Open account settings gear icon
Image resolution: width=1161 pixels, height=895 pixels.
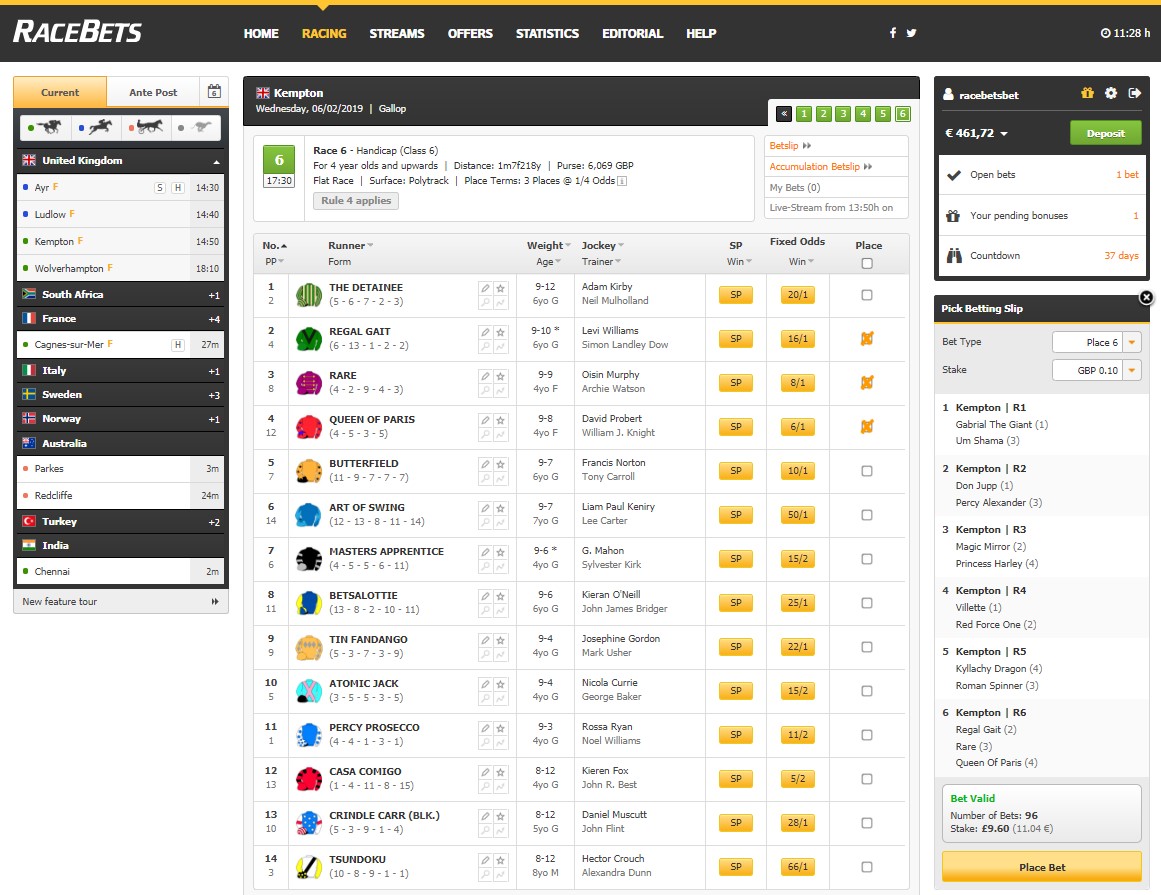click(1111, 93)
